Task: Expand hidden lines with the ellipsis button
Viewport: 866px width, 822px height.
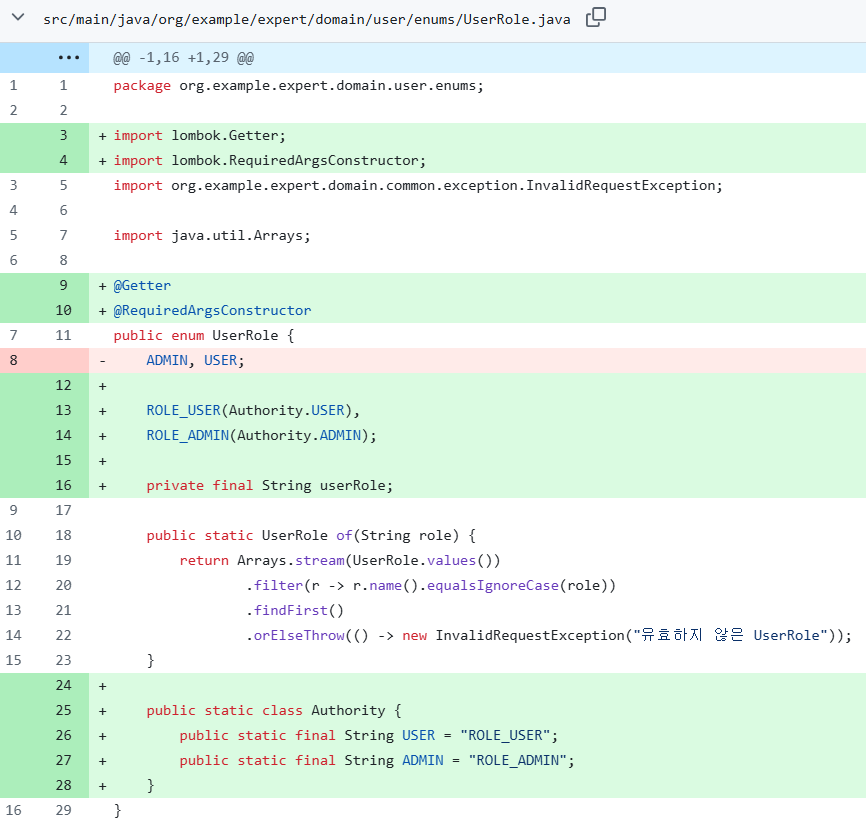Action: 69,57
